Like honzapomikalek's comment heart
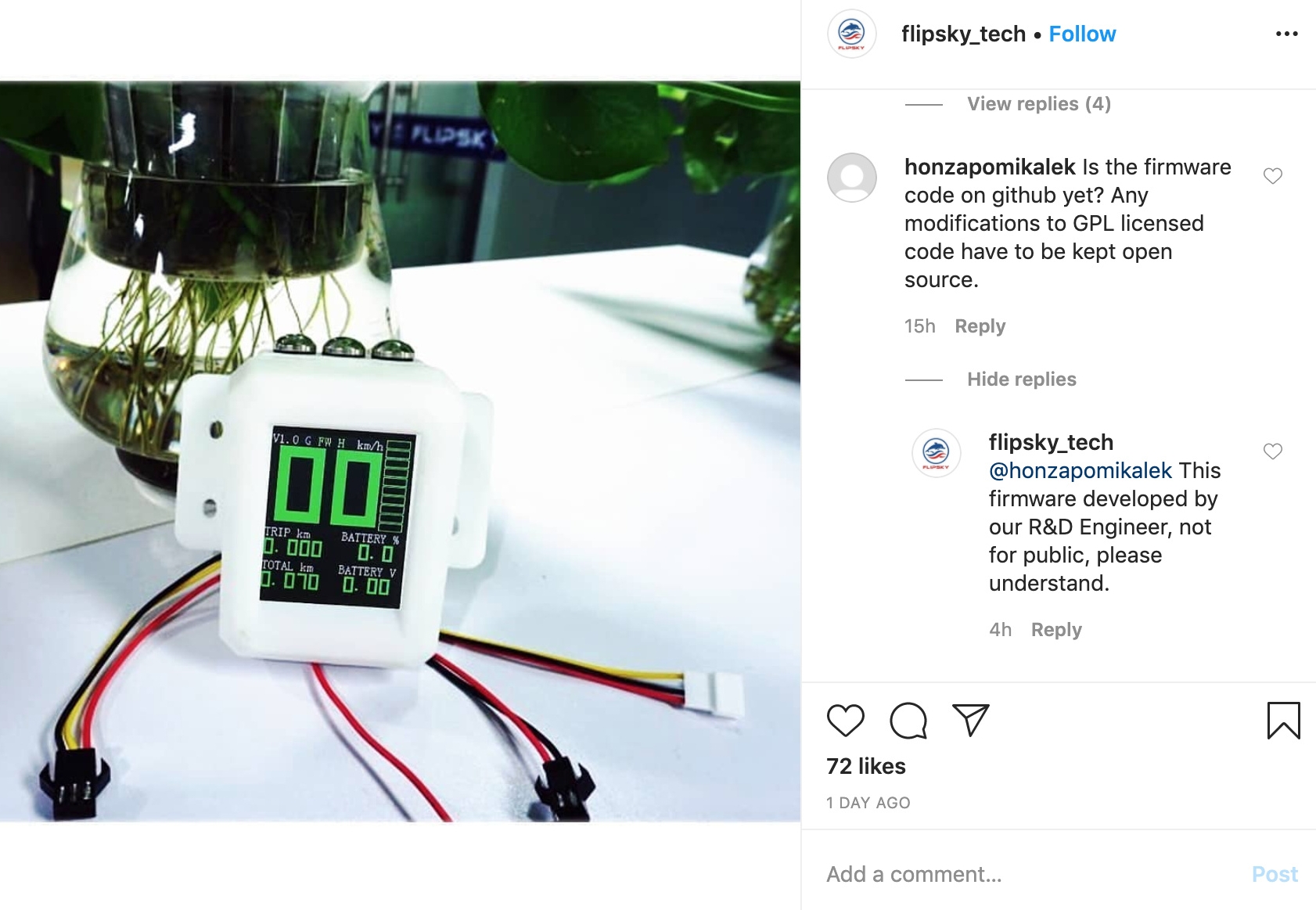 (x=1273, y=176)
